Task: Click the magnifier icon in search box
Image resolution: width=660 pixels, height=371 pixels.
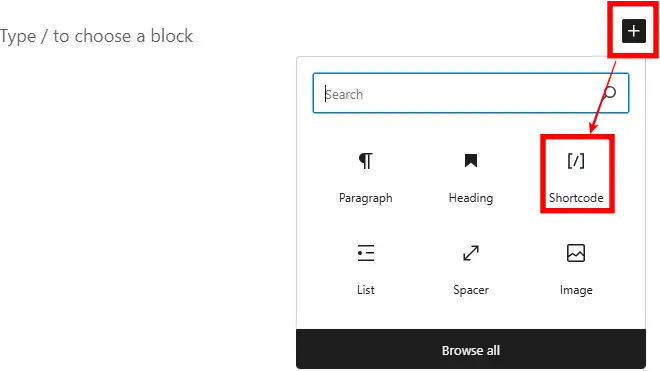Action: [610, 93]
